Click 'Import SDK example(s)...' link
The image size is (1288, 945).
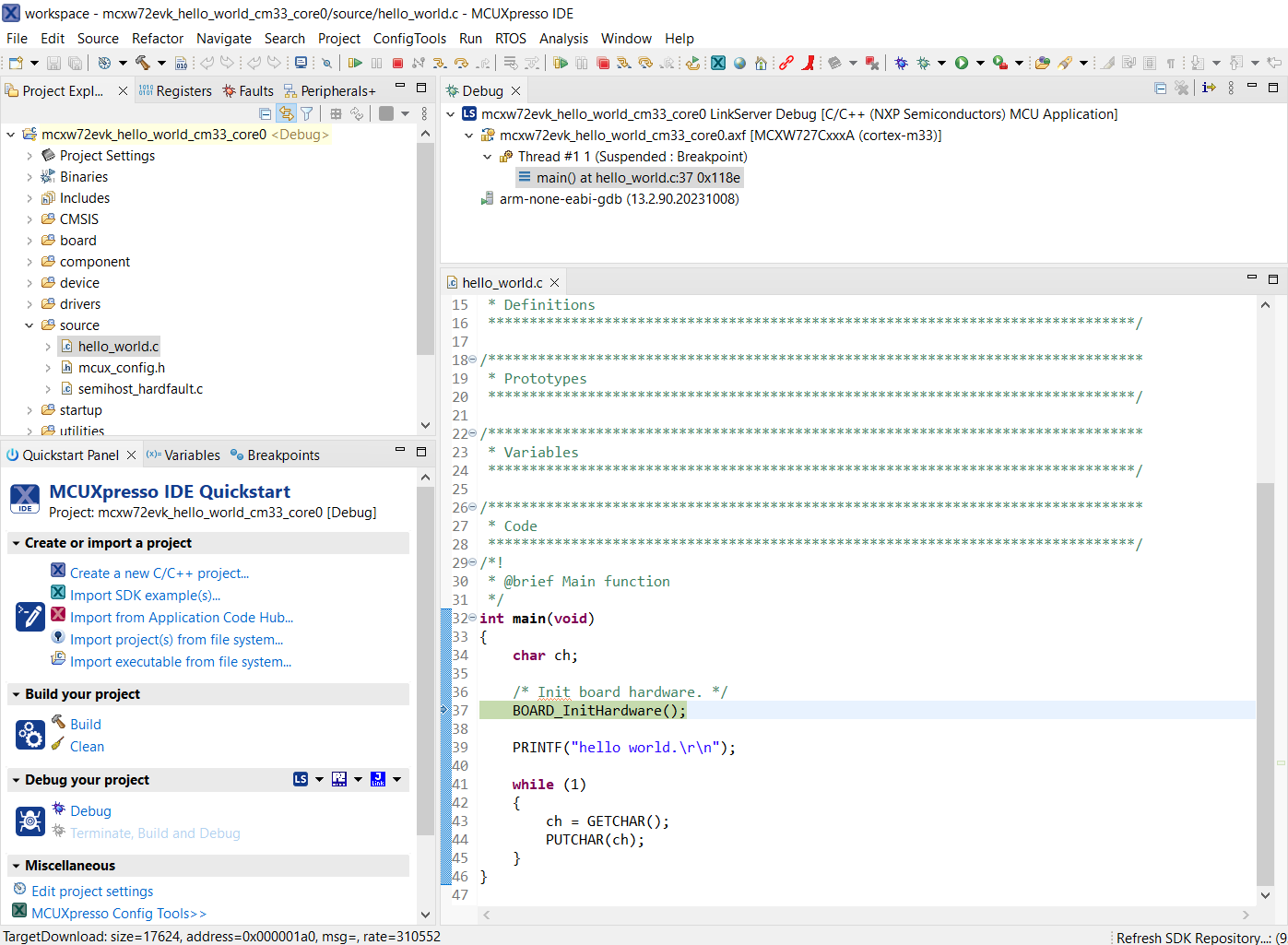pyautogui.click(x=145, y=596)
